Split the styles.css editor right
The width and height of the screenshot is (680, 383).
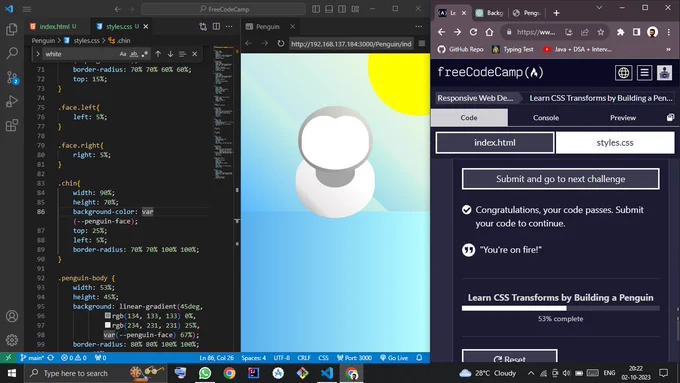tap(216, 26)
